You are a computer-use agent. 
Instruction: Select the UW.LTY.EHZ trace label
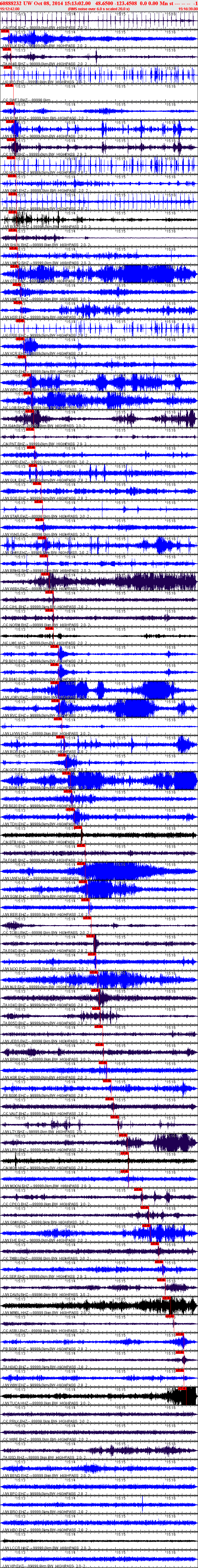pos(45,1132)
